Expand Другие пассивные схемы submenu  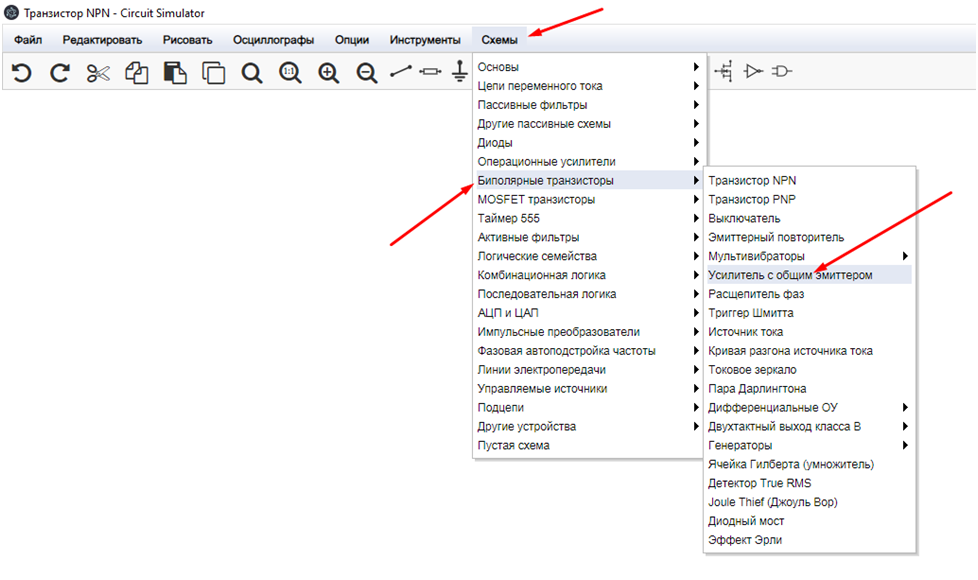coord(588,123)
